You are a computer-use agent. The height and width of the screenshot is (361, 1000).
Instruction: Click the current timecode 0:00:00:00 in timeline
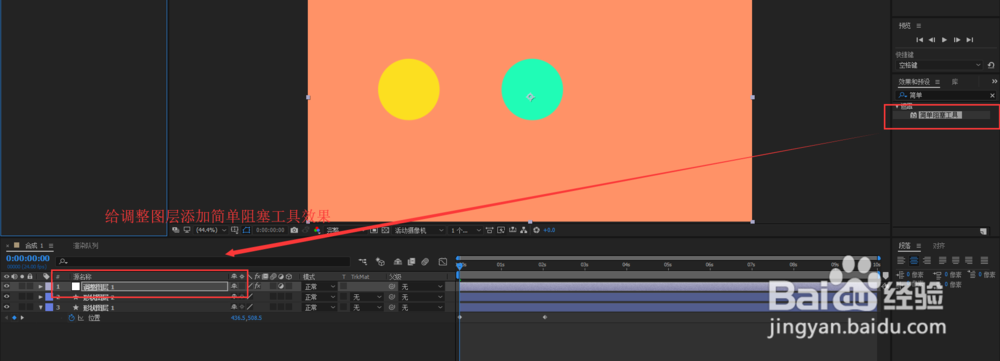click(x=27, y=258)
